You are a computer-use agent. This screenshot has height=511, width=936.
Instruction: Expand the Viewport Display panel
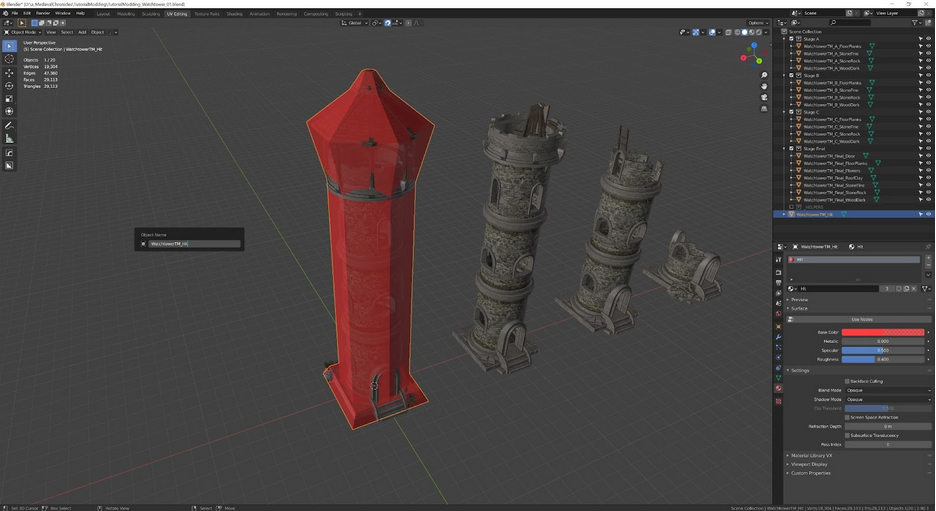pos(810,464)
